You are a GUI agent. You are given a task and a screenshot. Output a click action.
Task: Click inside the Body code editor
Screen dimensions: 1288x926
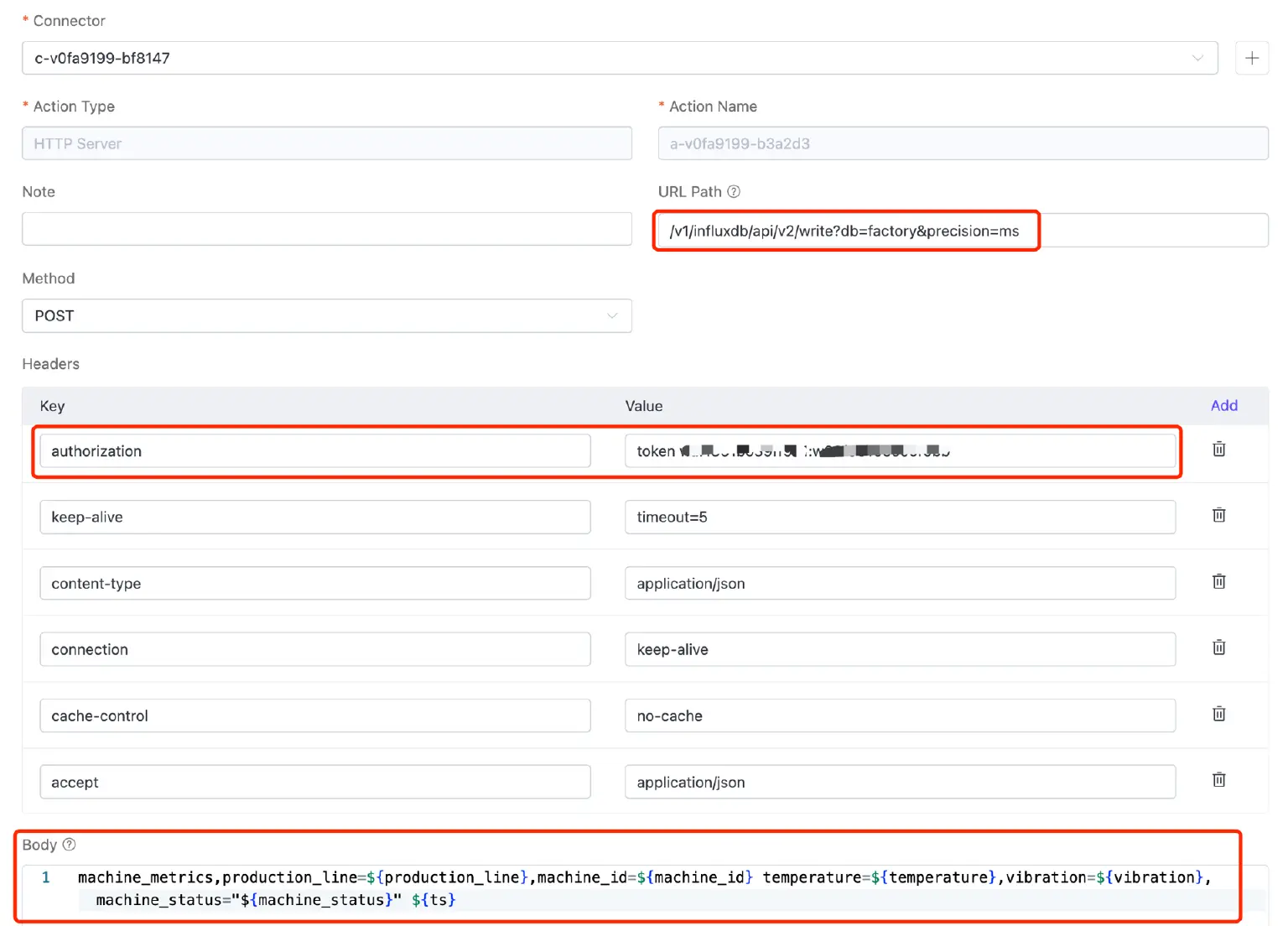(x=646, y=888)
